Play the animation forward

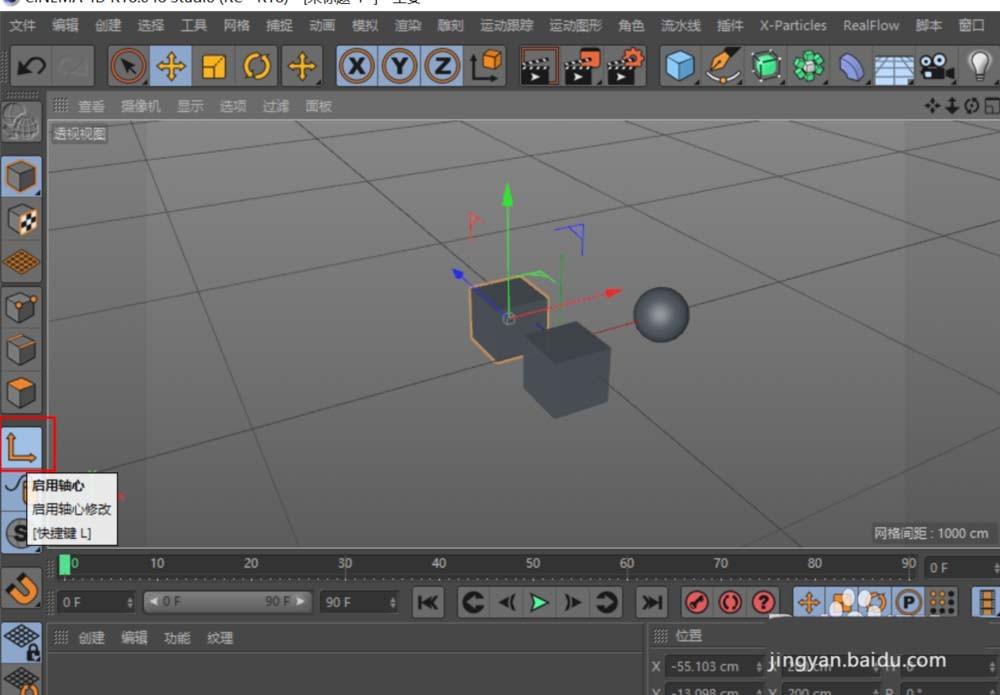[x=539, y=602]
